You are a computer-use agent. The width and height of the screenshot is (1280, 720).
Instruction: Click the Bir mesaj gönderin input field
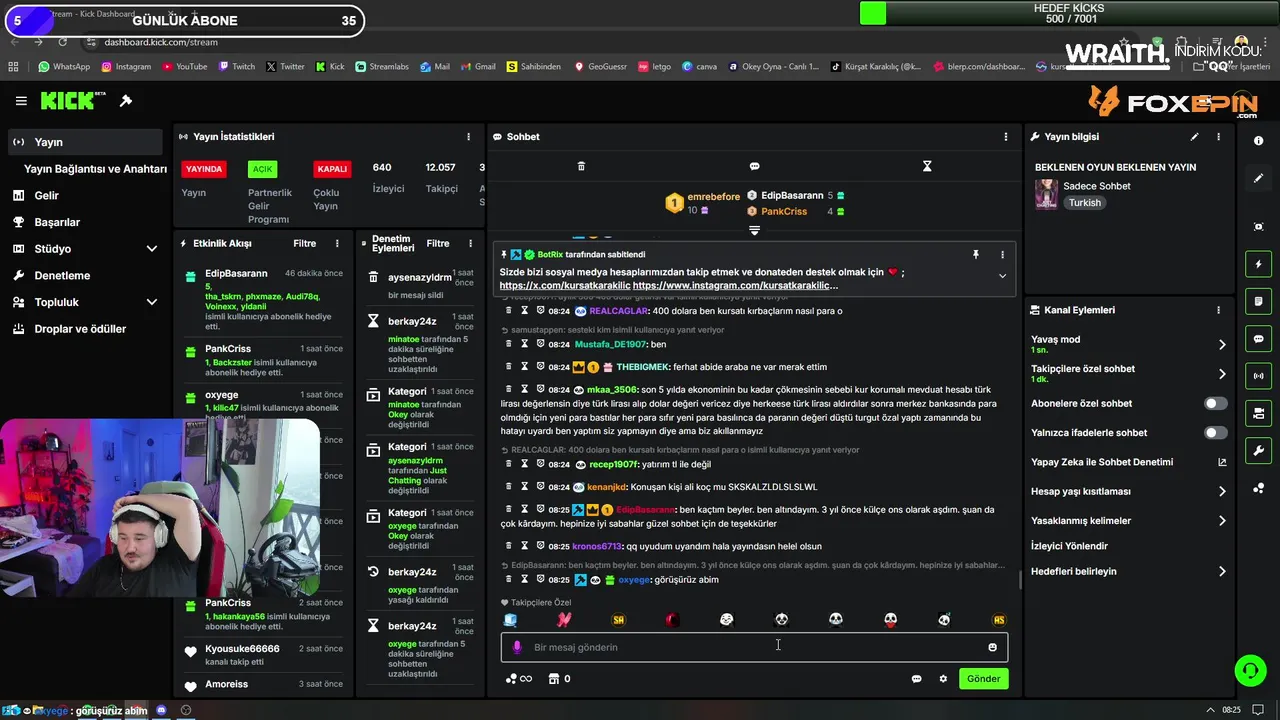point(754,647)
